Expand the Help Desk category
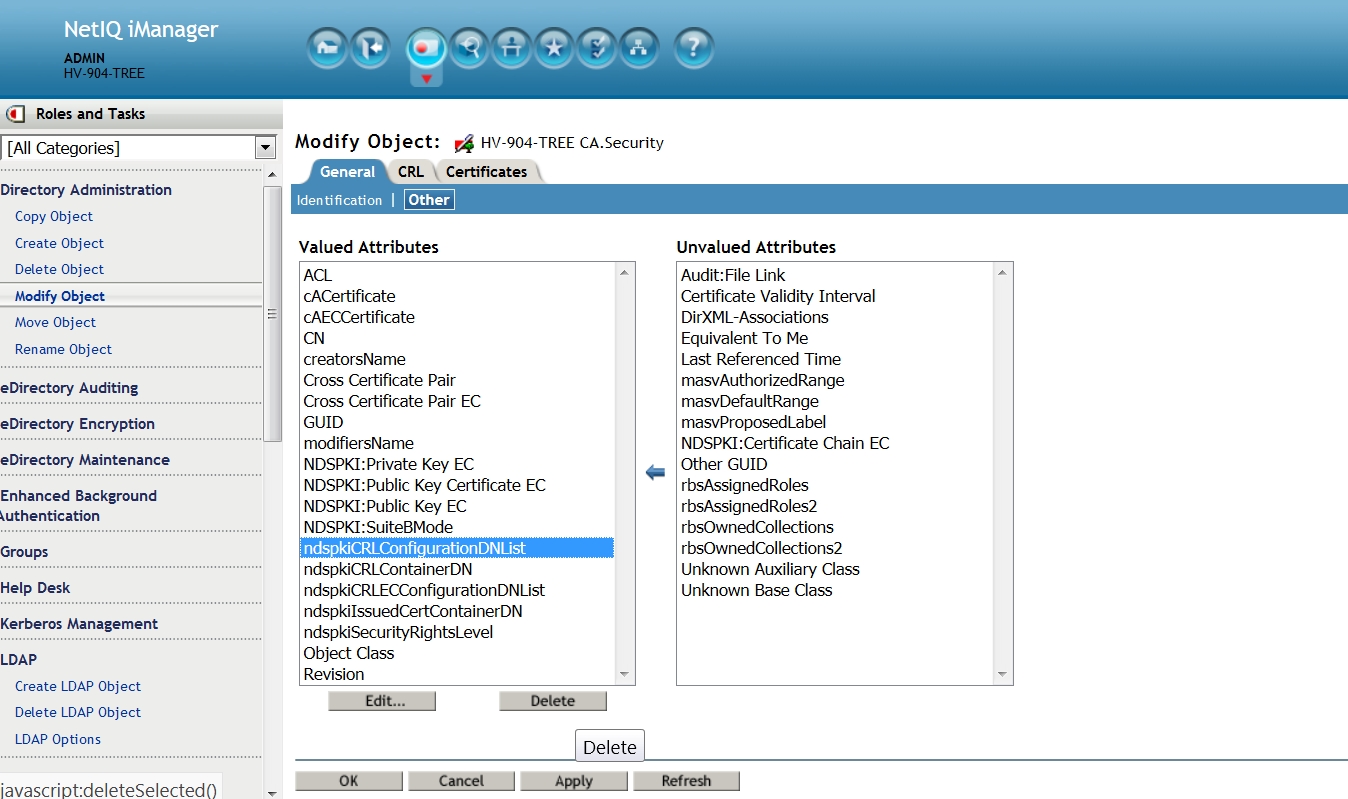Image resolution: width=1348 pixels, height=799 pixels. (35, 588)
